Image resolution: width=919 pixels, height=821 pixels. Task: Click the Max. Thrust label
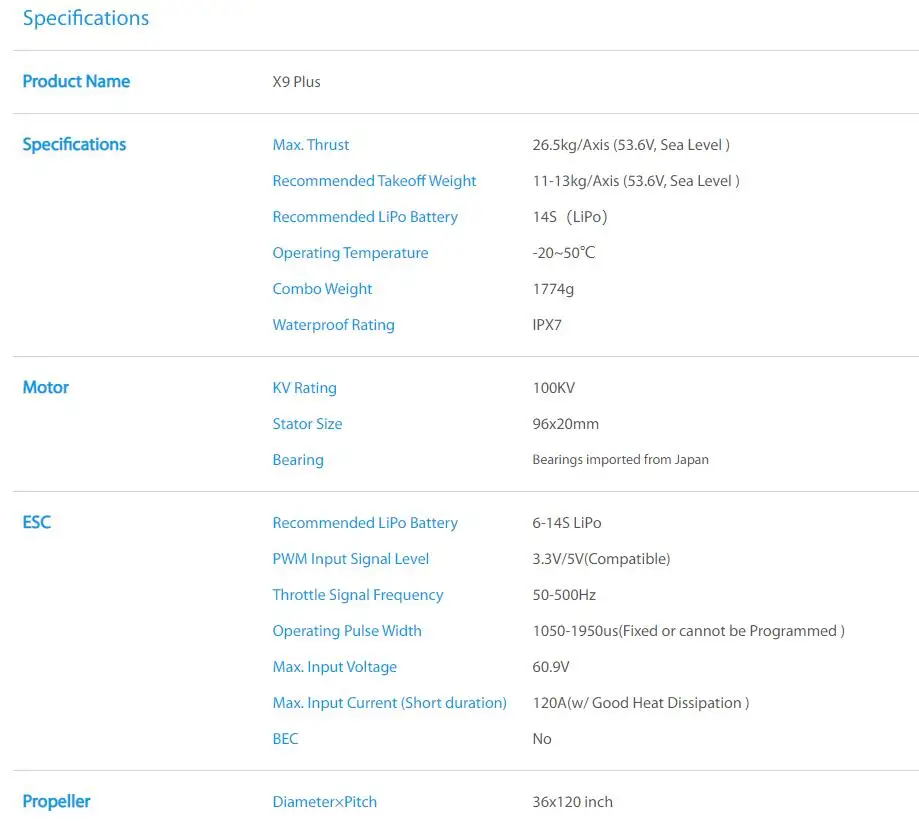pyautogui.click(x=311, y=145)
